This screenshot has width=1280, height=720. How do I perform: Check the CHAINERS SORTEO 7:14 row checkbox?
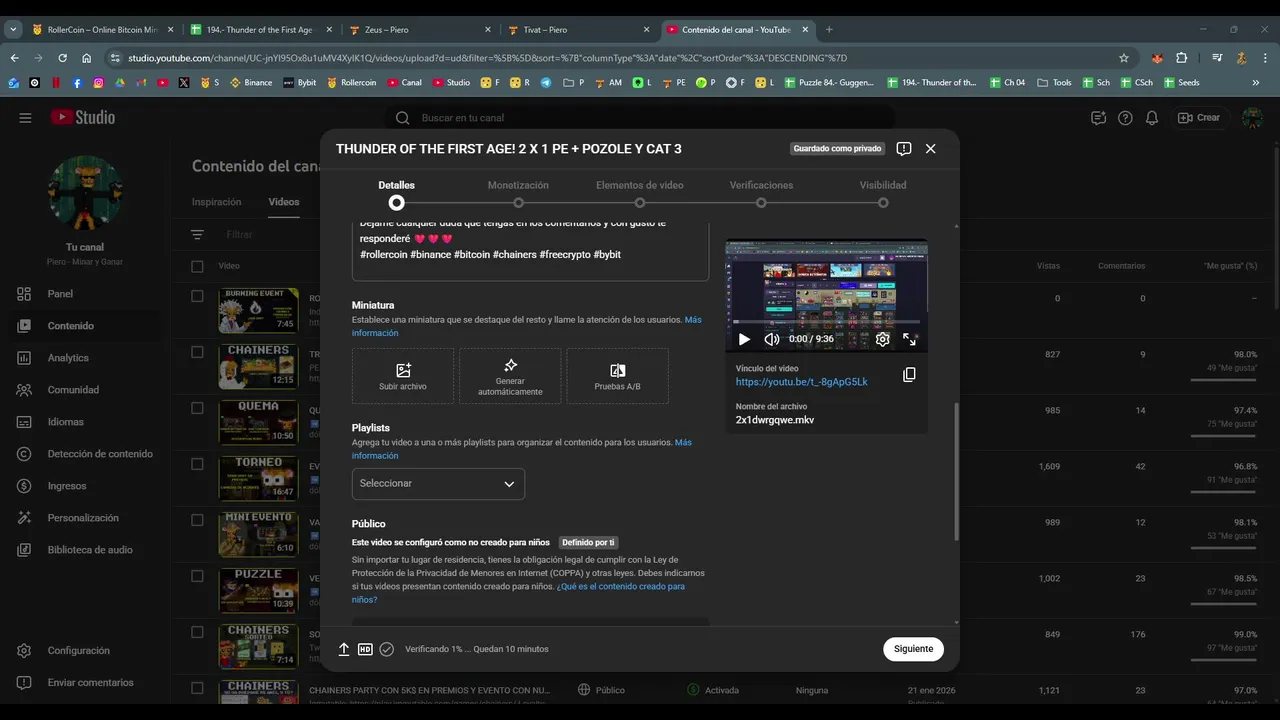[197, 632]
